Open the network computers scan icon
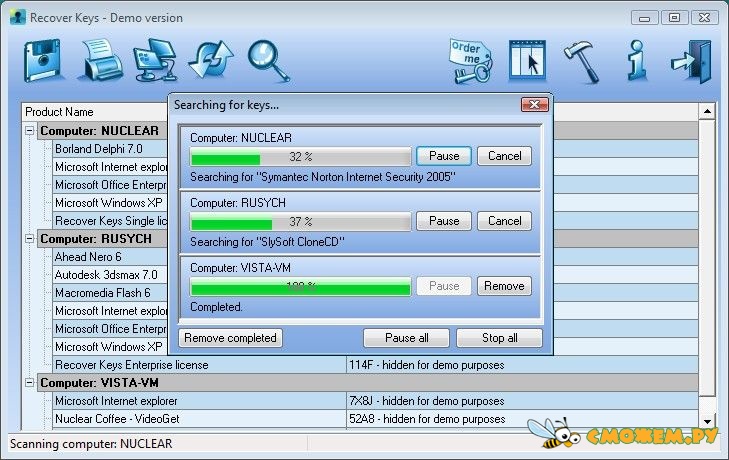Screen dimensions: 729x460 point(155,60)
